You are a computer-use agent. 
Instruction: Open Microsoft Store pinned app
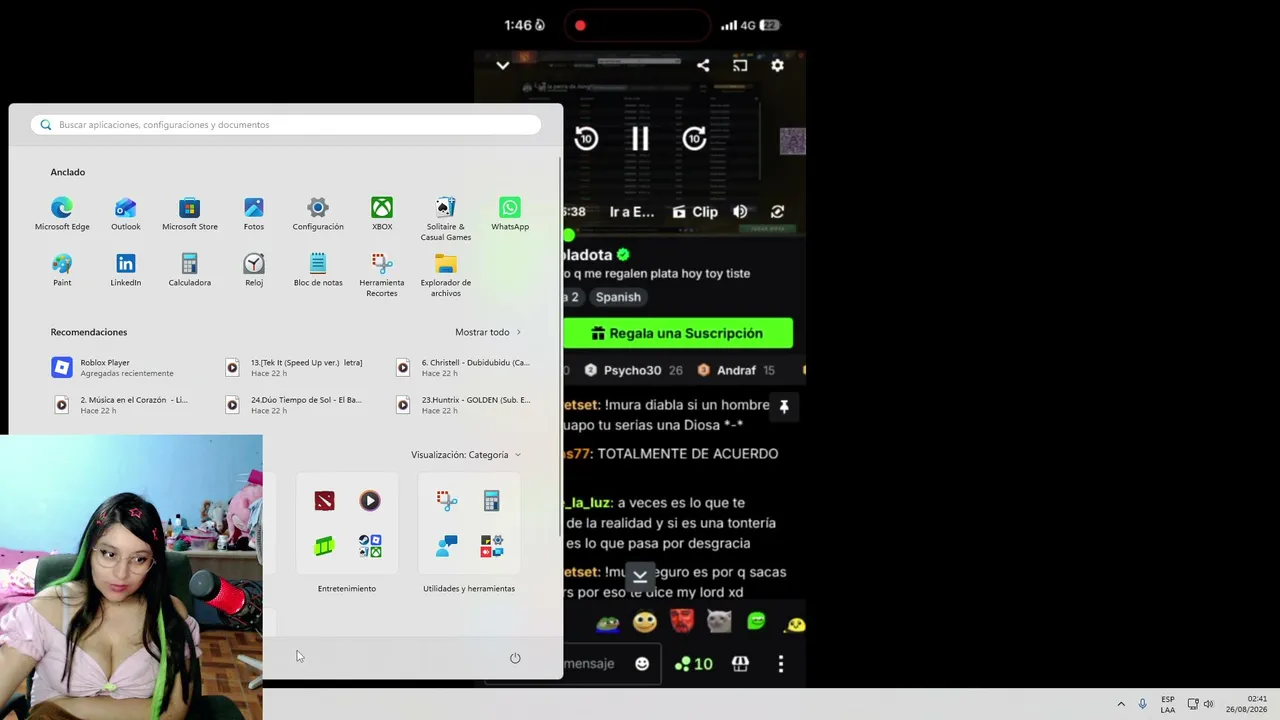pyautogui.click(x=190, y=214)
